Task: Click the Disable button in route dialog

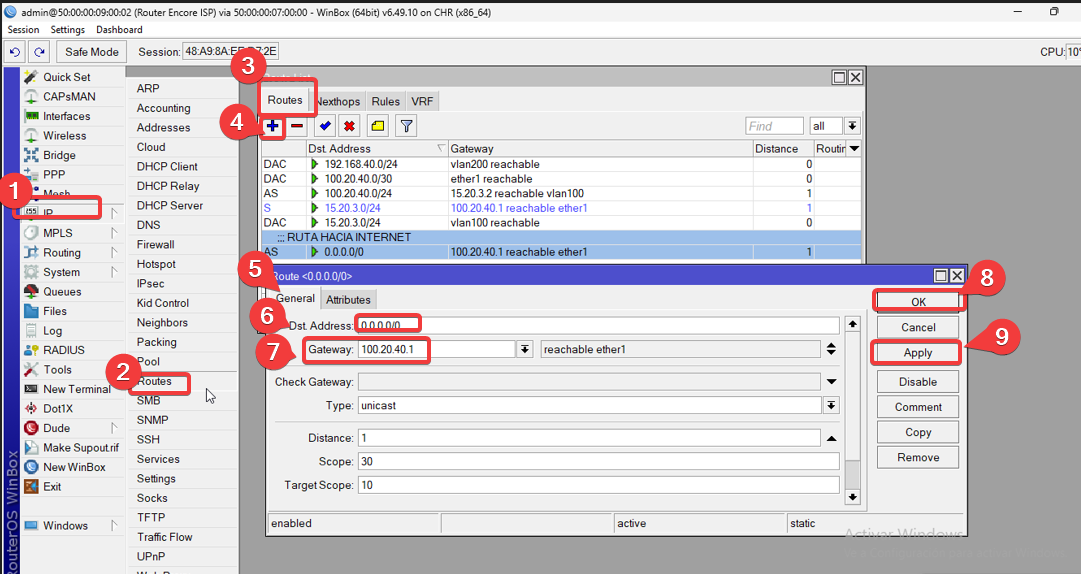Action: (917, 382)
